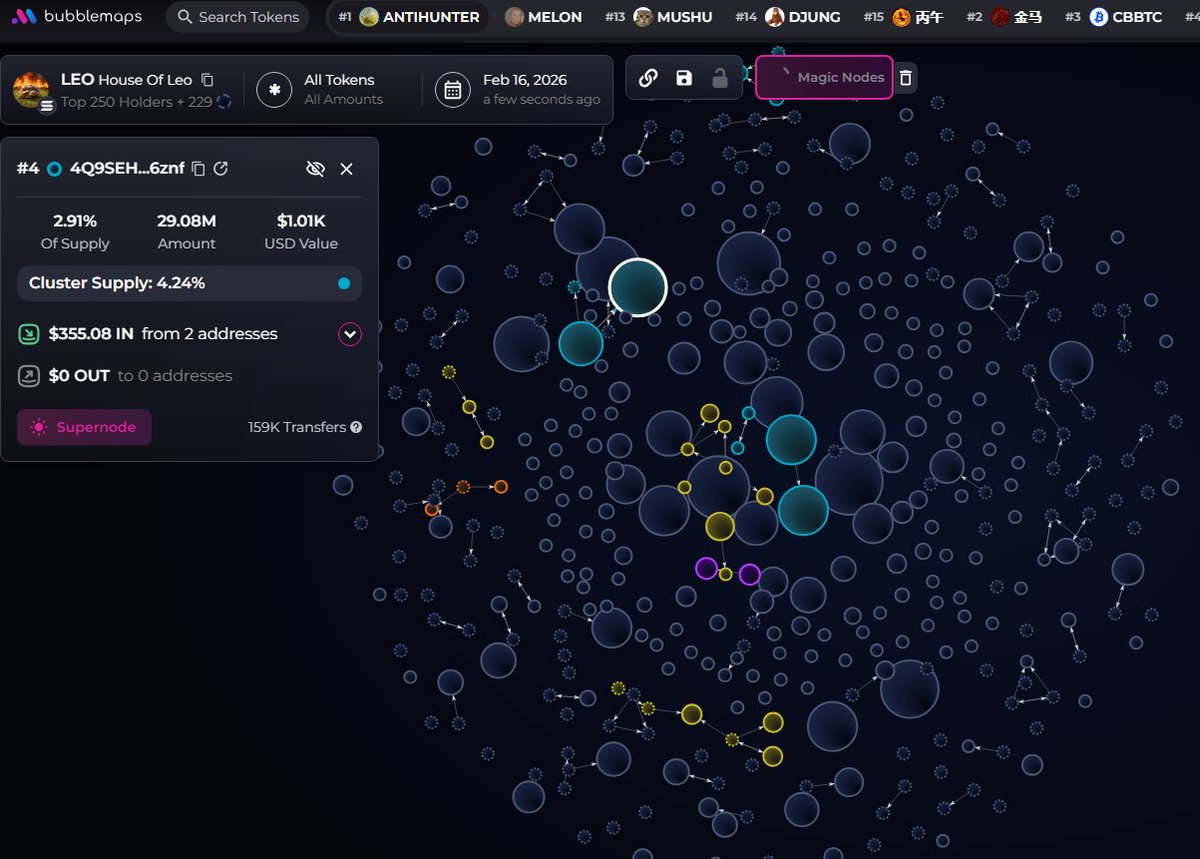
Task: Select trending token 丙午
Action: click(903, 17)
